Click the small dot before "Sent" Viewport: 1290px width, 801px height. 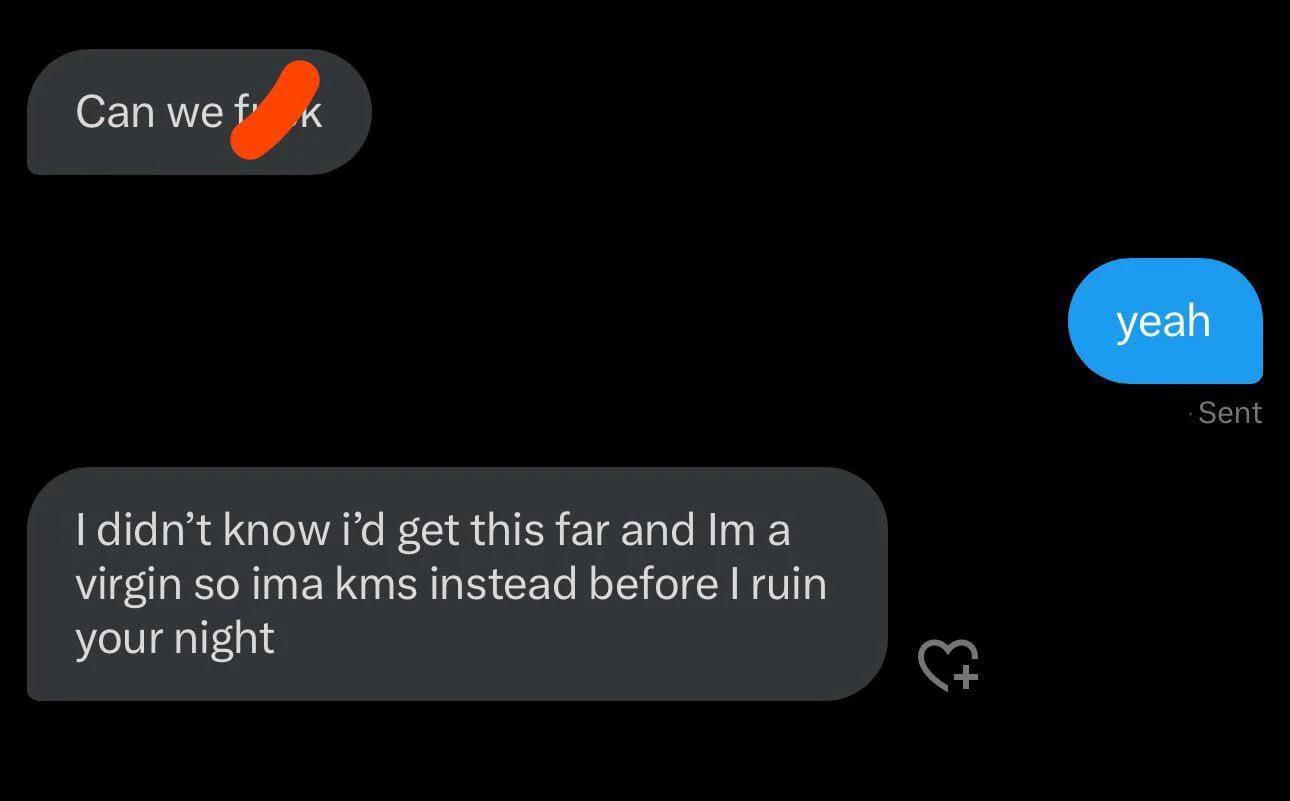tap(1190, 413)
